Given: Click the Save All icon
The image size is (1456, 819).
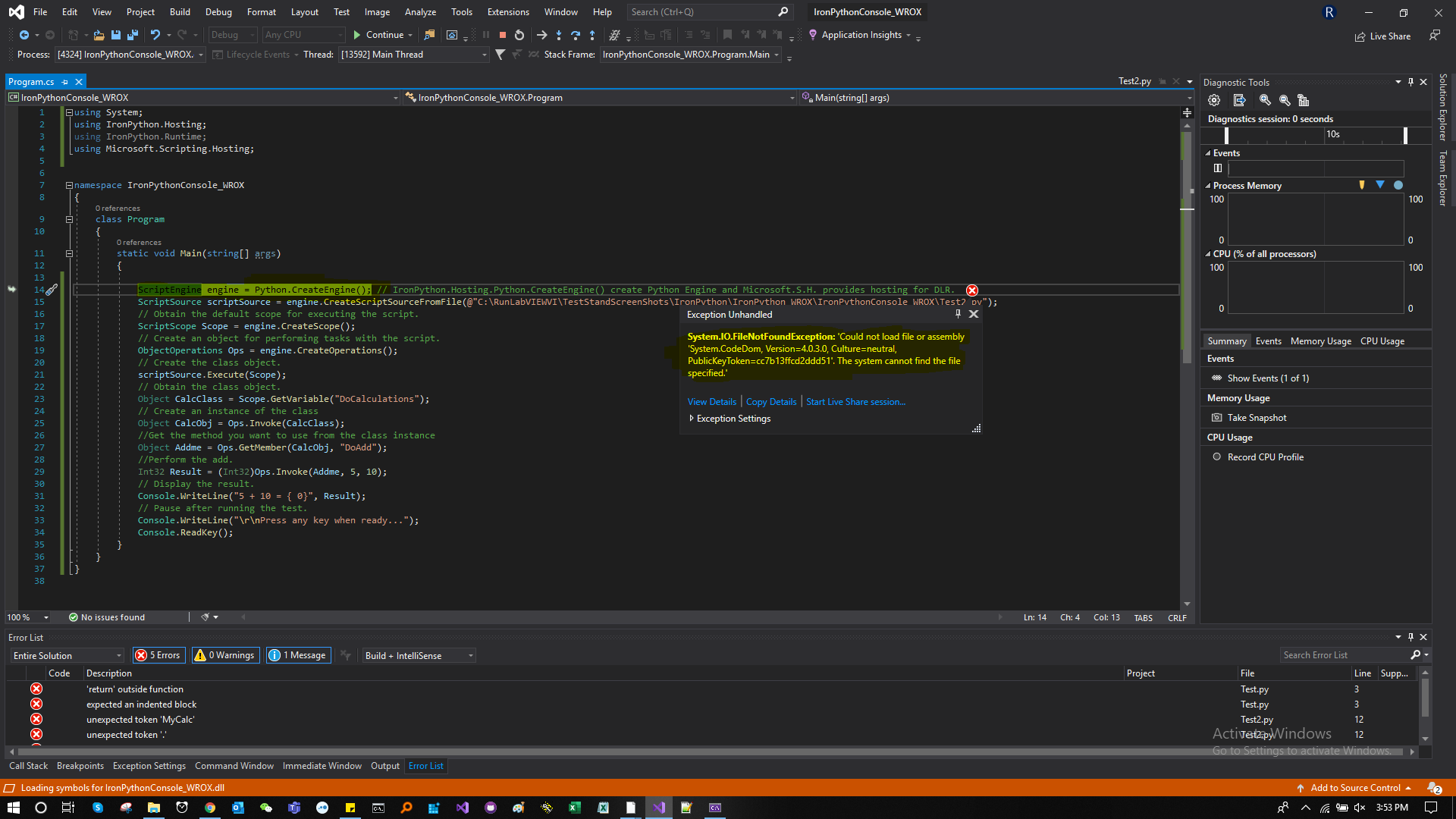Looking at the screenshot, I should 132,34.
